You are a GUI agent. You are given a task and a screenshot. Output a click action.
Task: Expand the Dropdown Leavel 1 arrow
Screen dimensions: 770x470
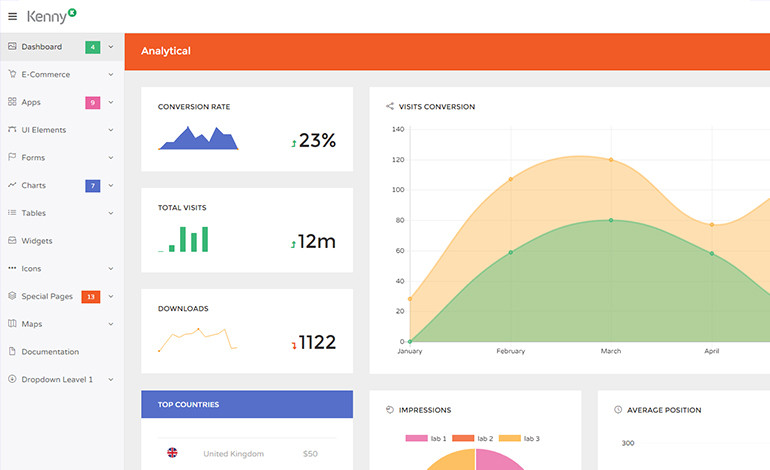pos(111,380)
